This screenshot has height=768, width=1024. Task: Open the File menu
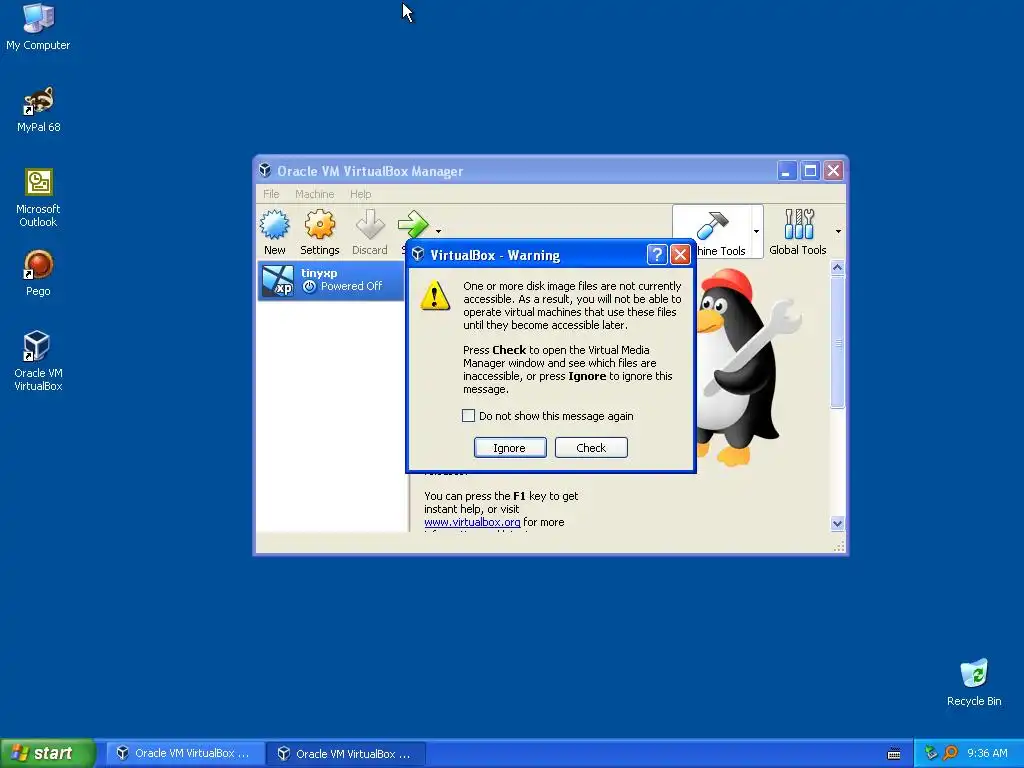coord(271,194)
